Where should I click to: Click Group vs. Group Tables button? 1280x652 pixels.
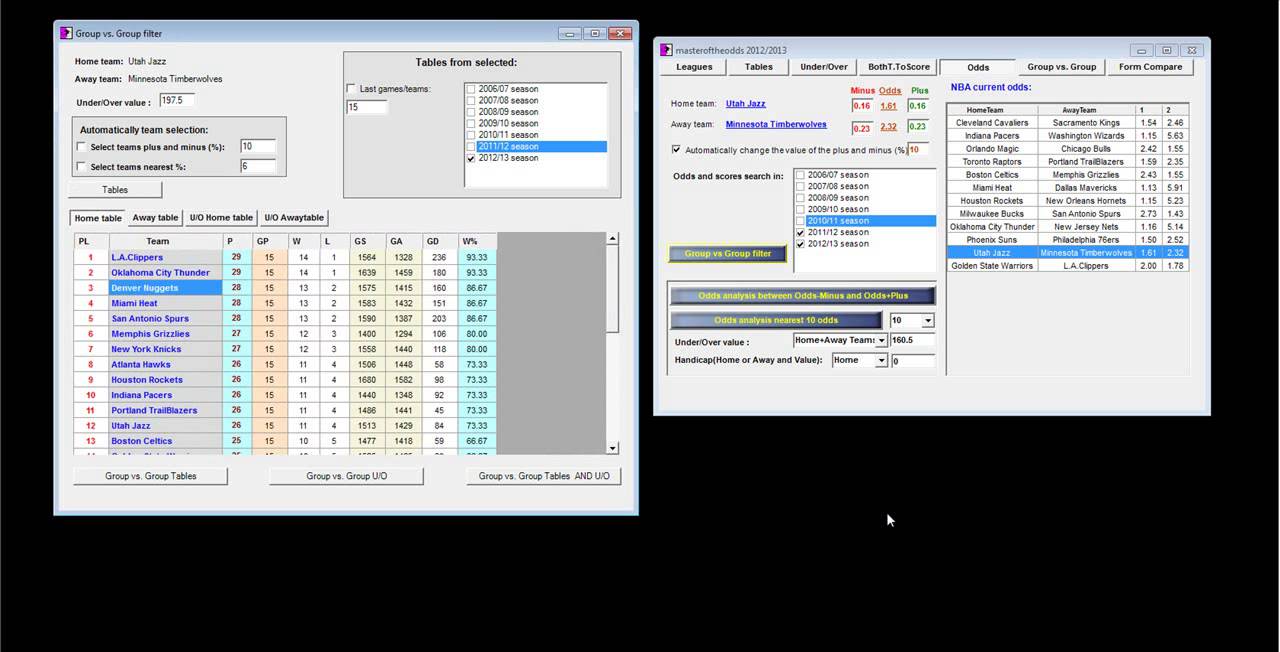coord(151,476)
